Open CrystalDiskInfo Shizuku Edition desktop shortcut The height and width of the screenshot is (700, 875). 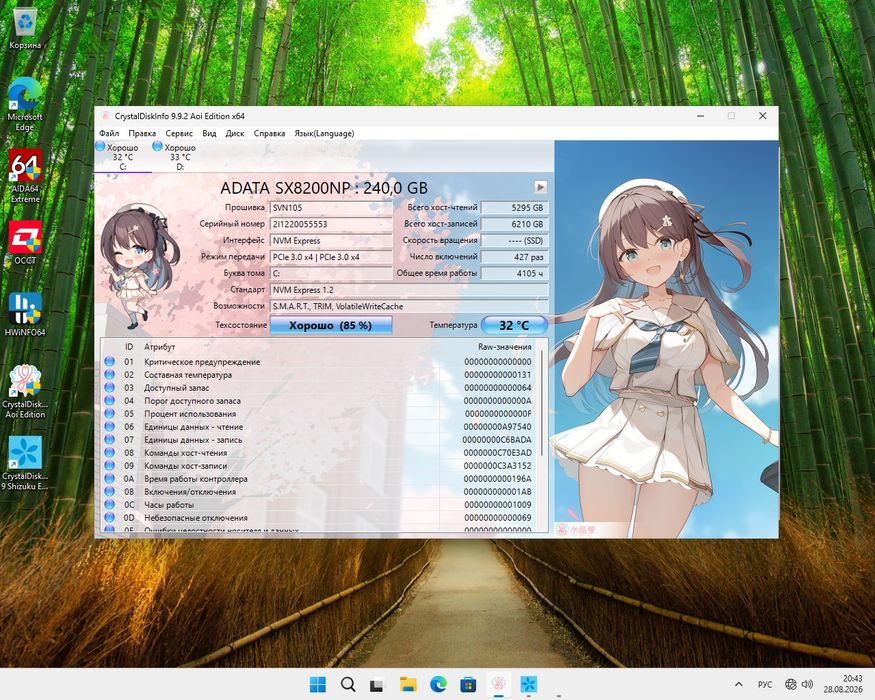[x=25, y=463]
